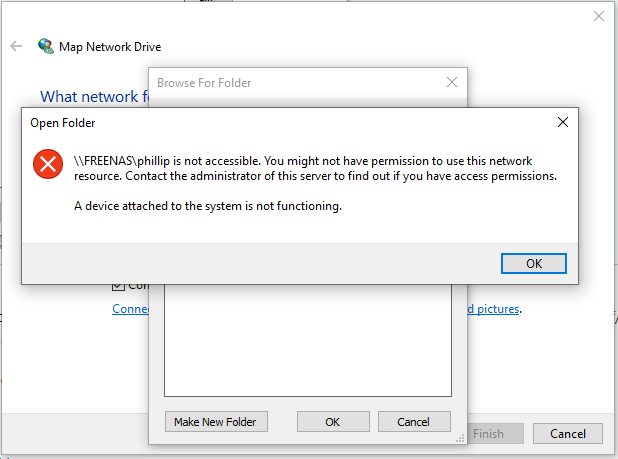Screen dimensions: 618x459
Task: Close the Map Network Drive window
Action: (x=599, y=16)
